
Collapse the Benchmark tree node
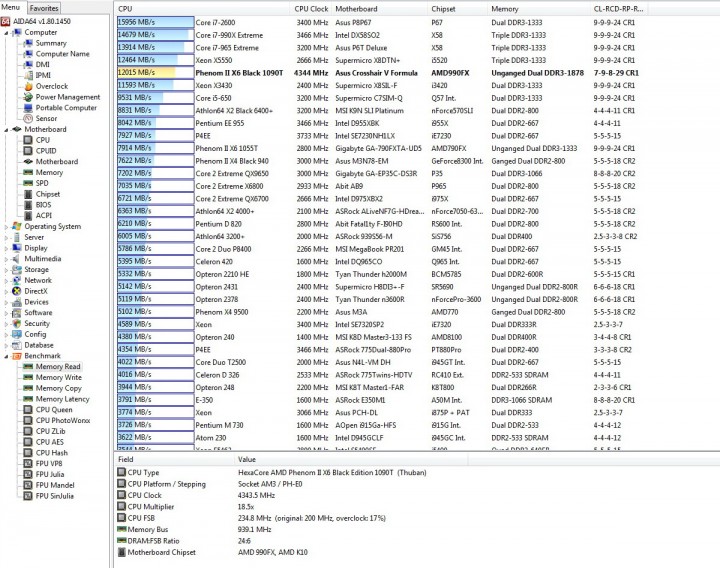(6, 357)
